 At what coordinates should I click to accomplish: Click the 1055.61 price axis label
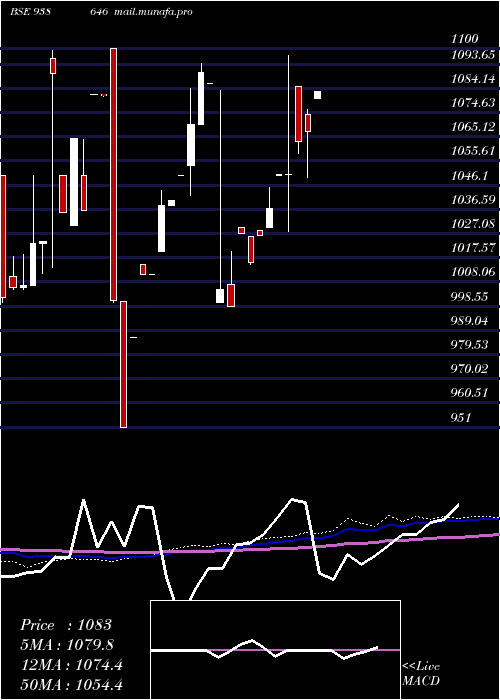[x=473, y=151]
